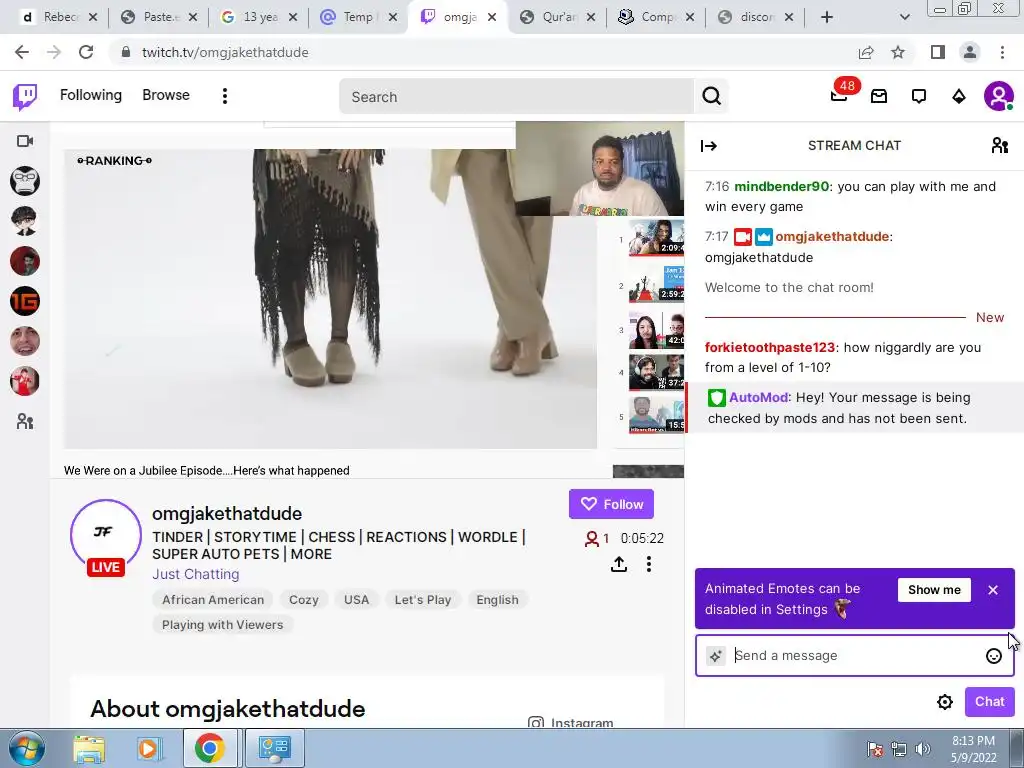Screen dimensions: 1024x768
Task: Open the Get Bits diamond icon
Action: click(x=959, y=97)
